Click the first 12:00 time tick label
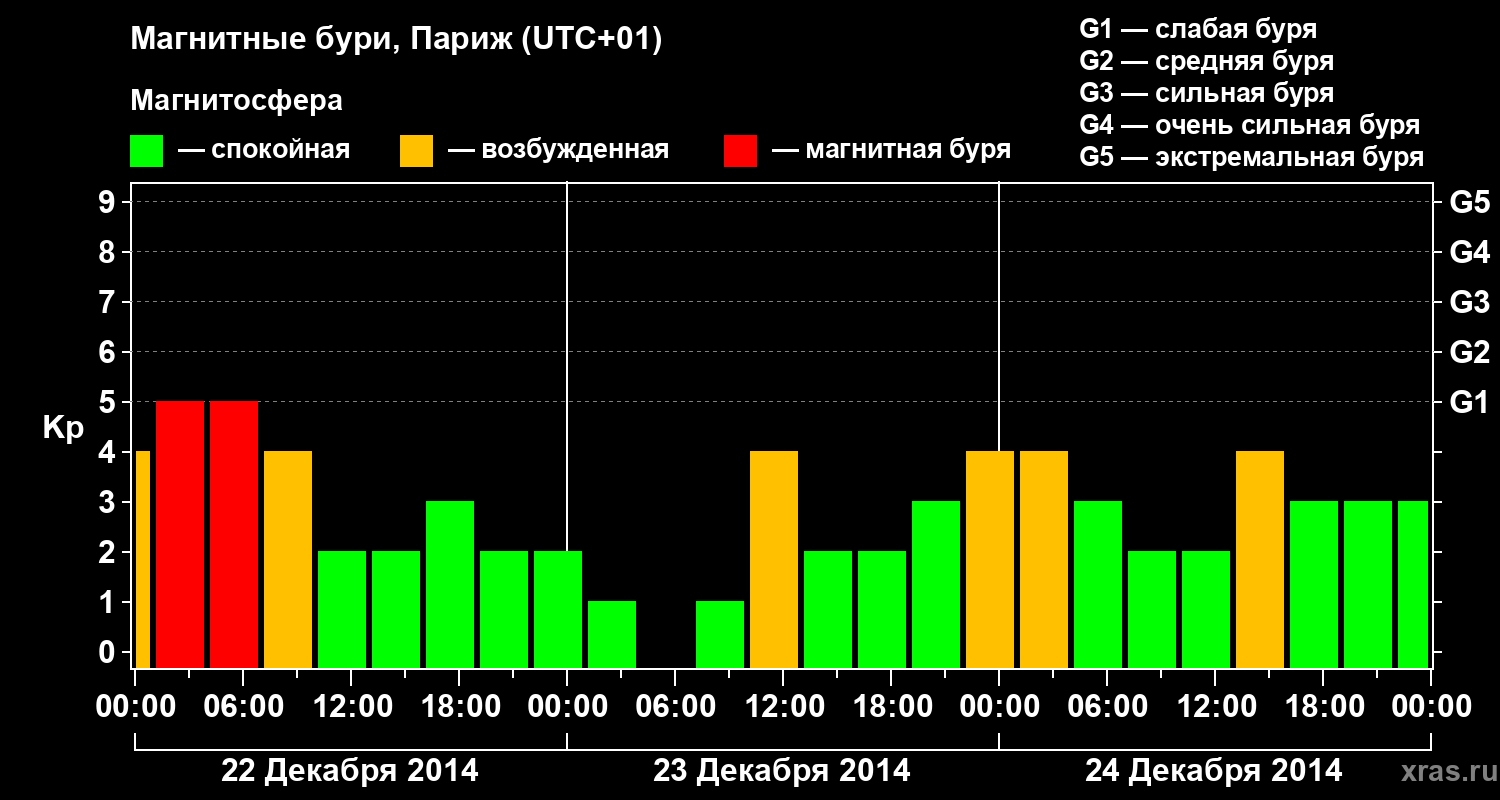This screenshot has width=1500, height=800. coord(351,706)
